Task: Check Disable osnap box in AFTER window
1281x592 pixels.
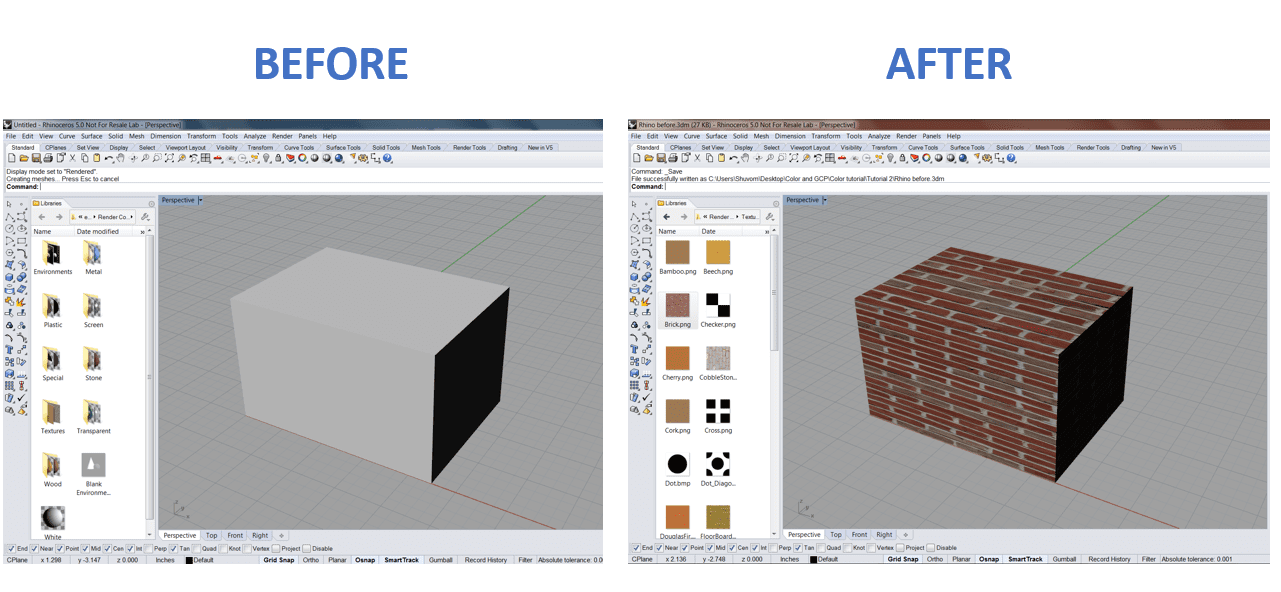Action: pyautogui.click(x=930, y=548)
